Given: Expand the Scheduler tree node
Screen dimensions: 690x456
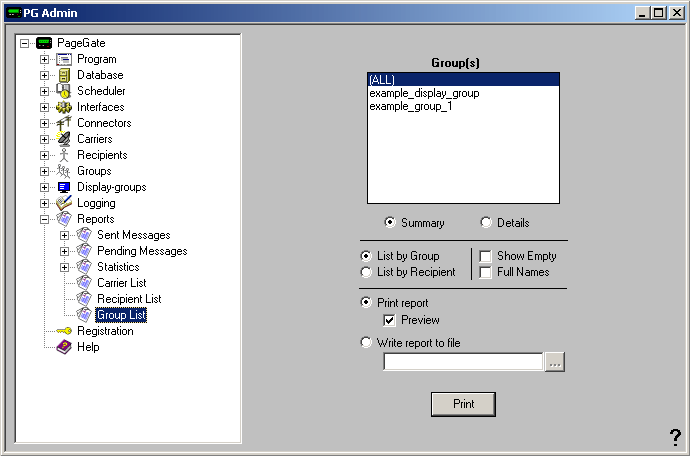Looking at the screenshot, I should click(44, 91).
